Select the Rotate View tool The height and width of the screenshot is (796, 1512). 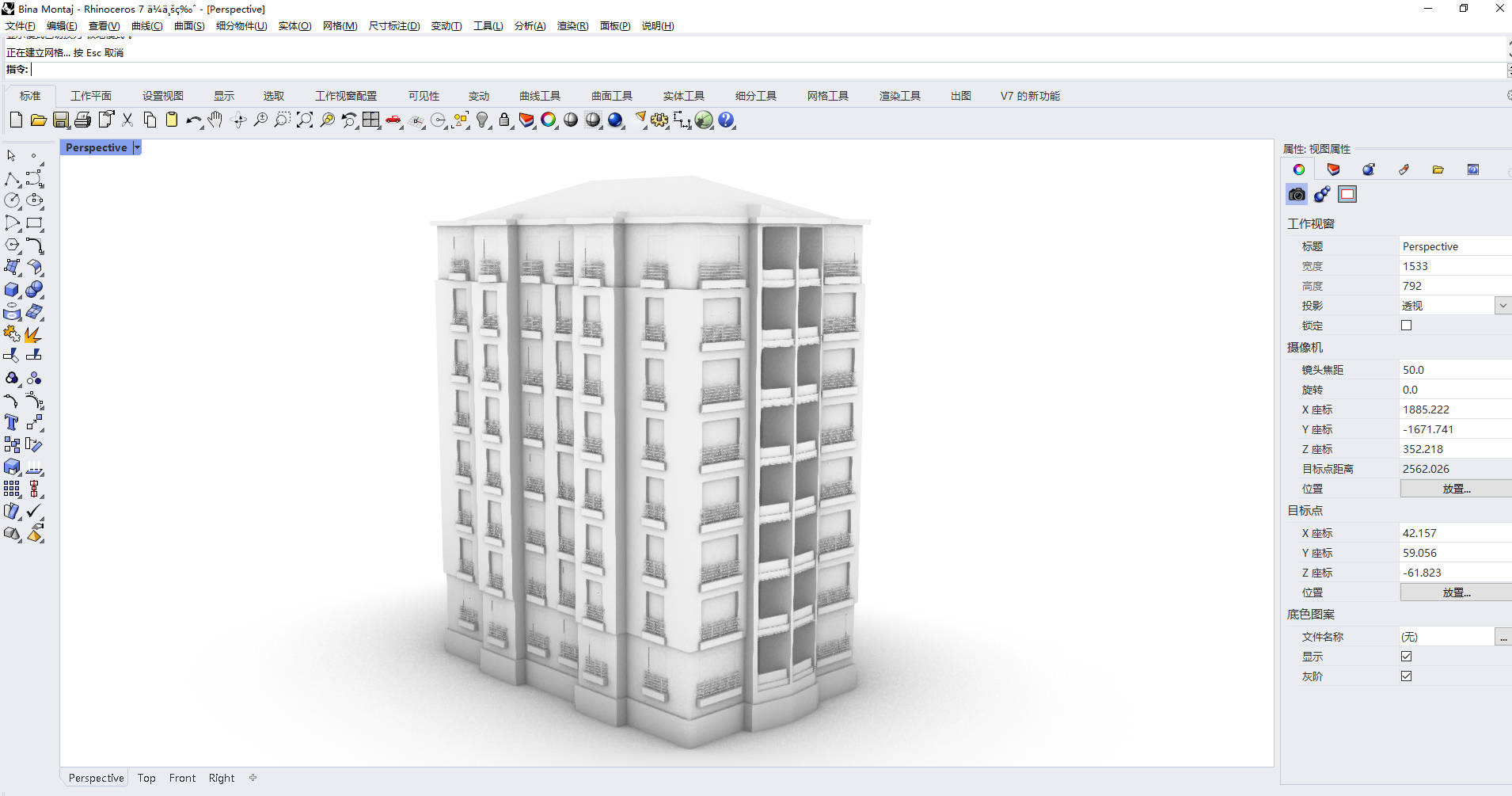pyautogui.click(x=237, y=120)
